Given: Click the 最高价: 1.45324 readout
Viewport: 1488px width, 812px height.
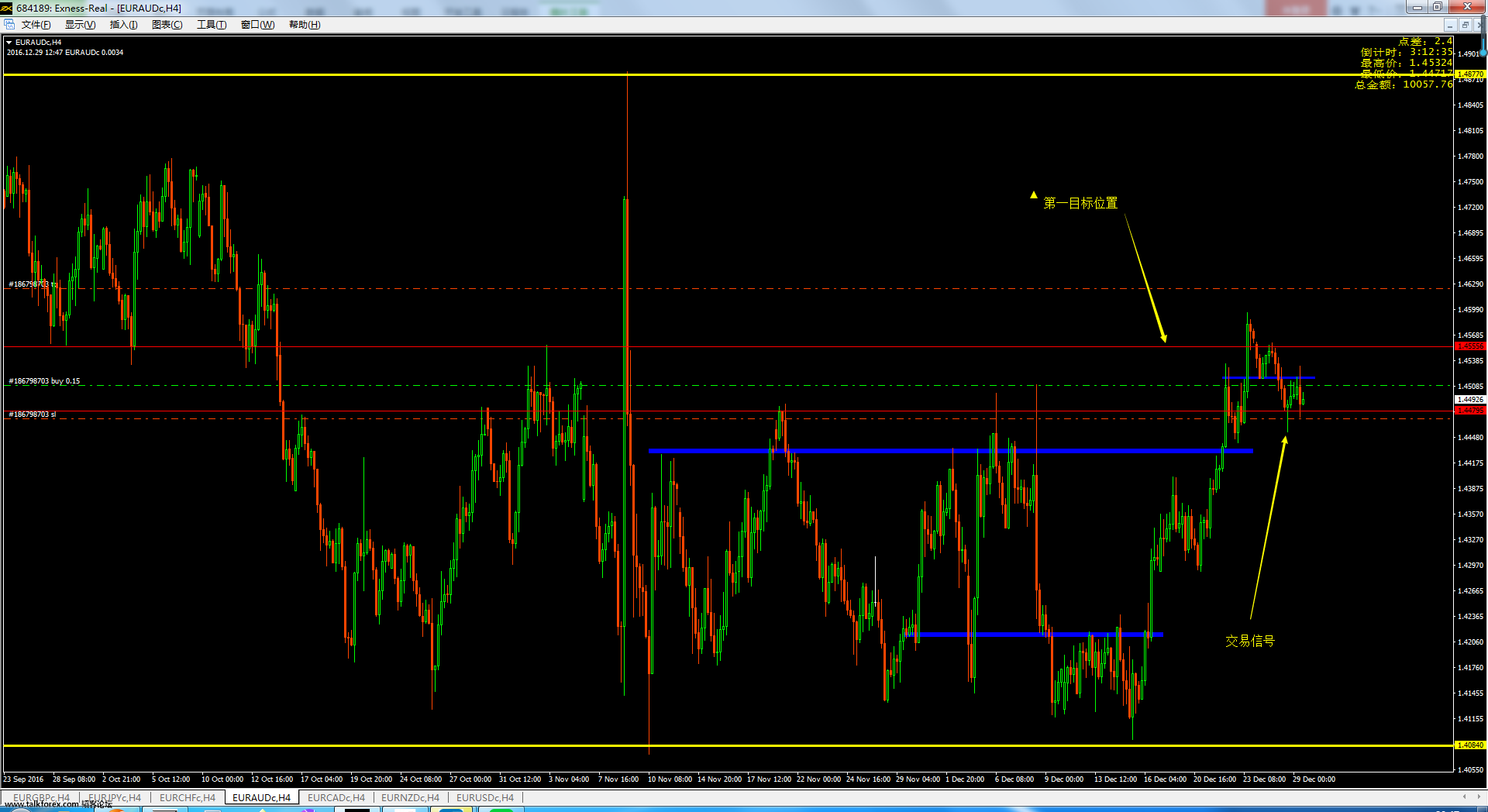Looking at the screenshot, I should coord(1407,63).
